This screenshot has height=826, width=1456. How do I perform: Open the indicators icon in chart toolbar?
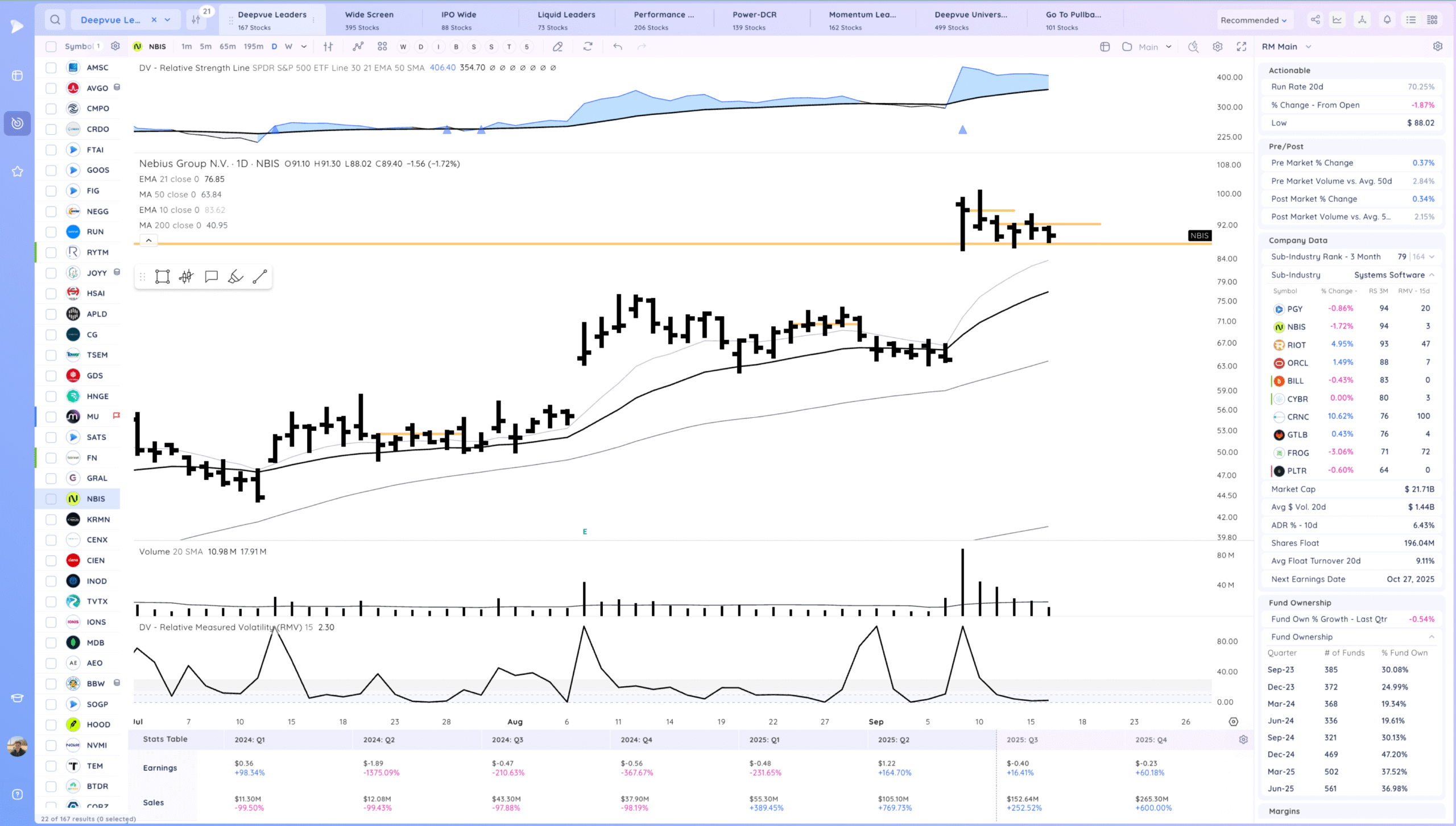click(358, 47)
